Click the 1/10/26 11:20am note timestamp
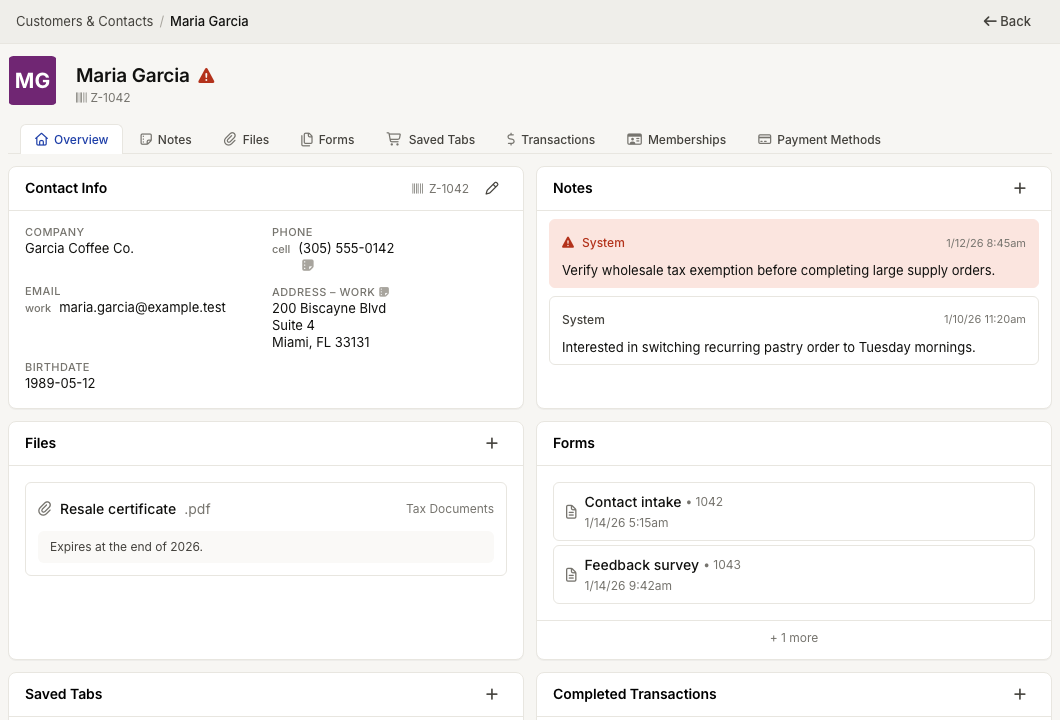Image resolution: width=1060 pixels, height=720 pixels. tap(984, 319)
